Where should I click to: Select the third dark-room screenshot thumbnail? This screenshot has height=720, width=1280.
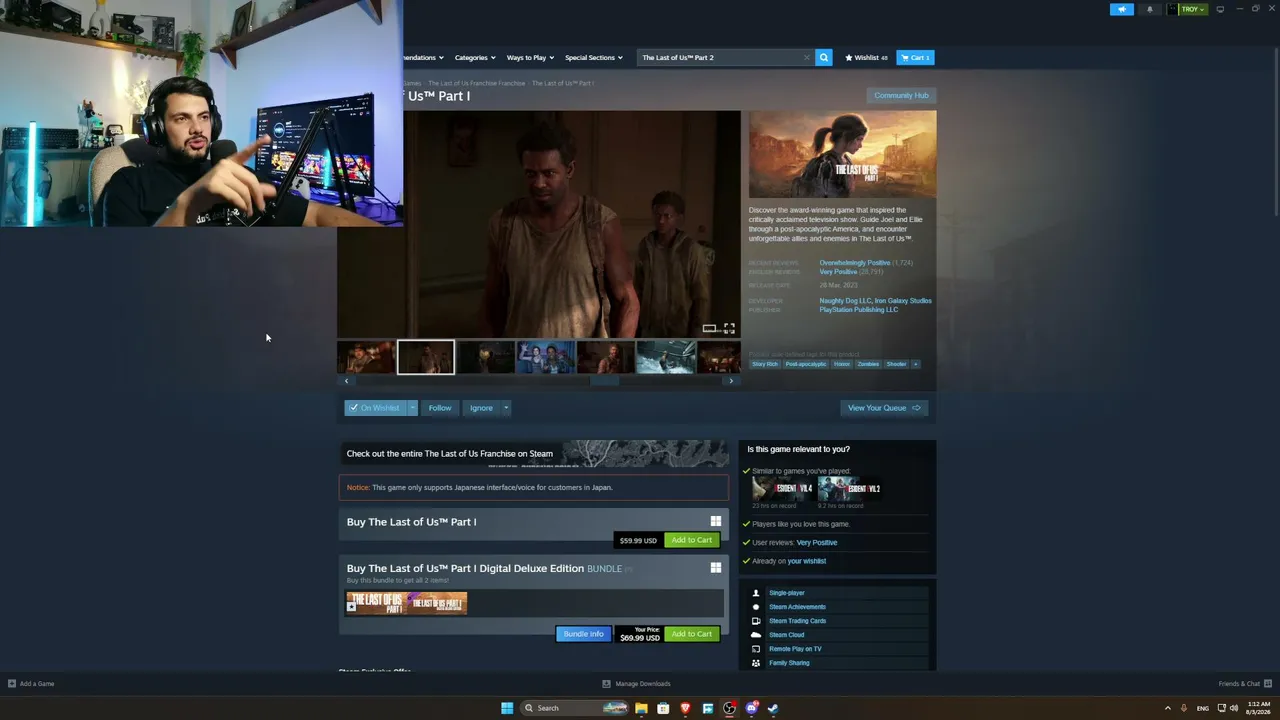[x=486, y=357]
